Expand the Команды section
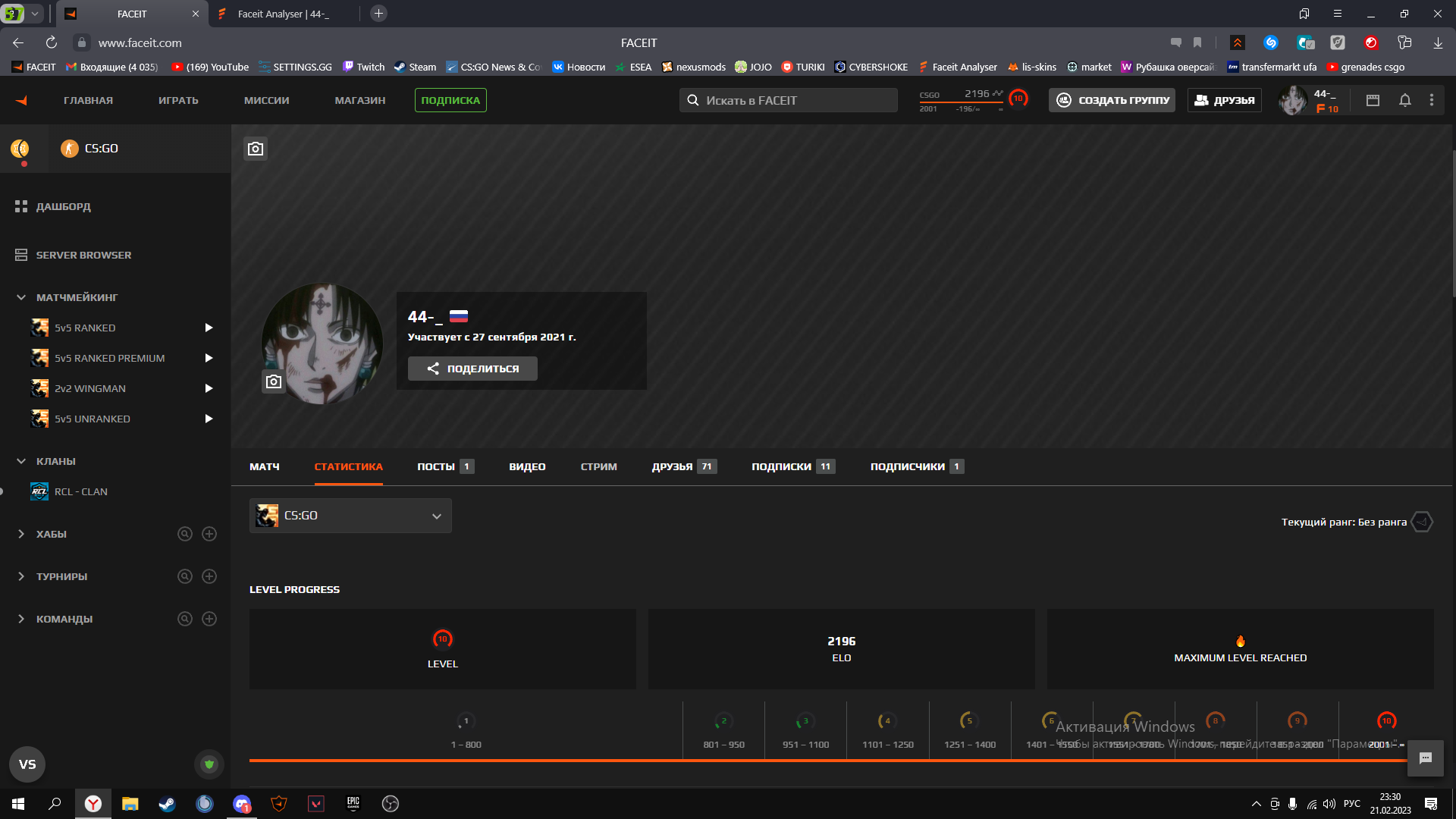Screen dimensions: 1456x819 click(x=21, y=619)
